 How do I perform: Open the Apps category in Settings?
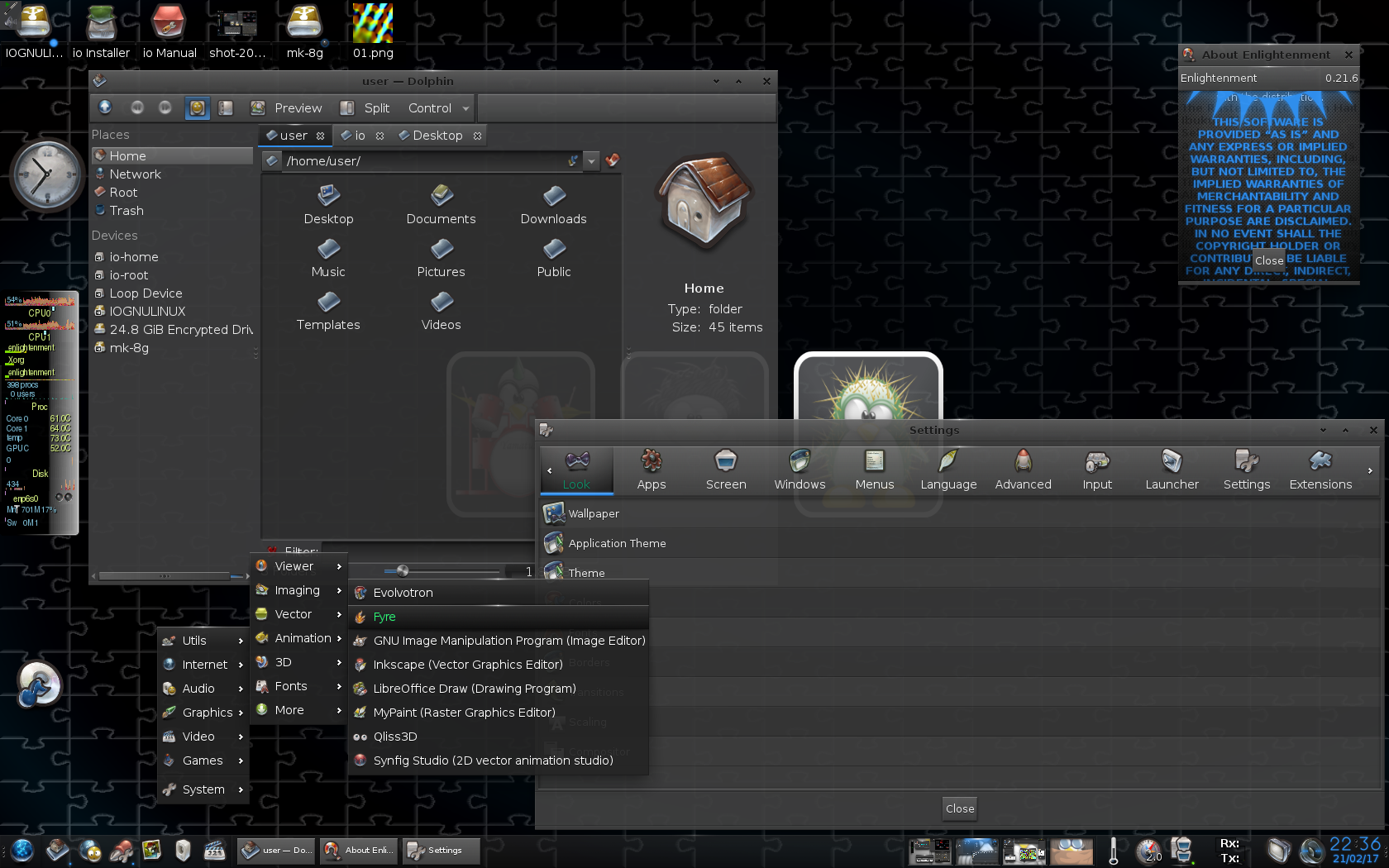tap(652, 470)
